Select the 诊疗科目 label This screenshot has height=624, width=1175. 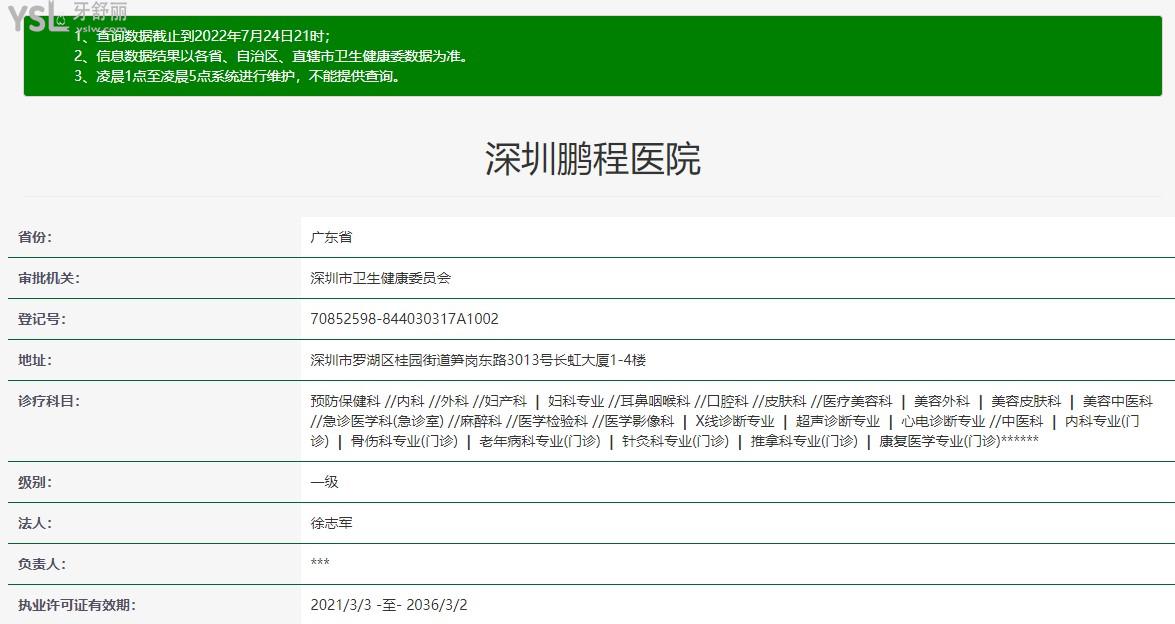point(49,402)
